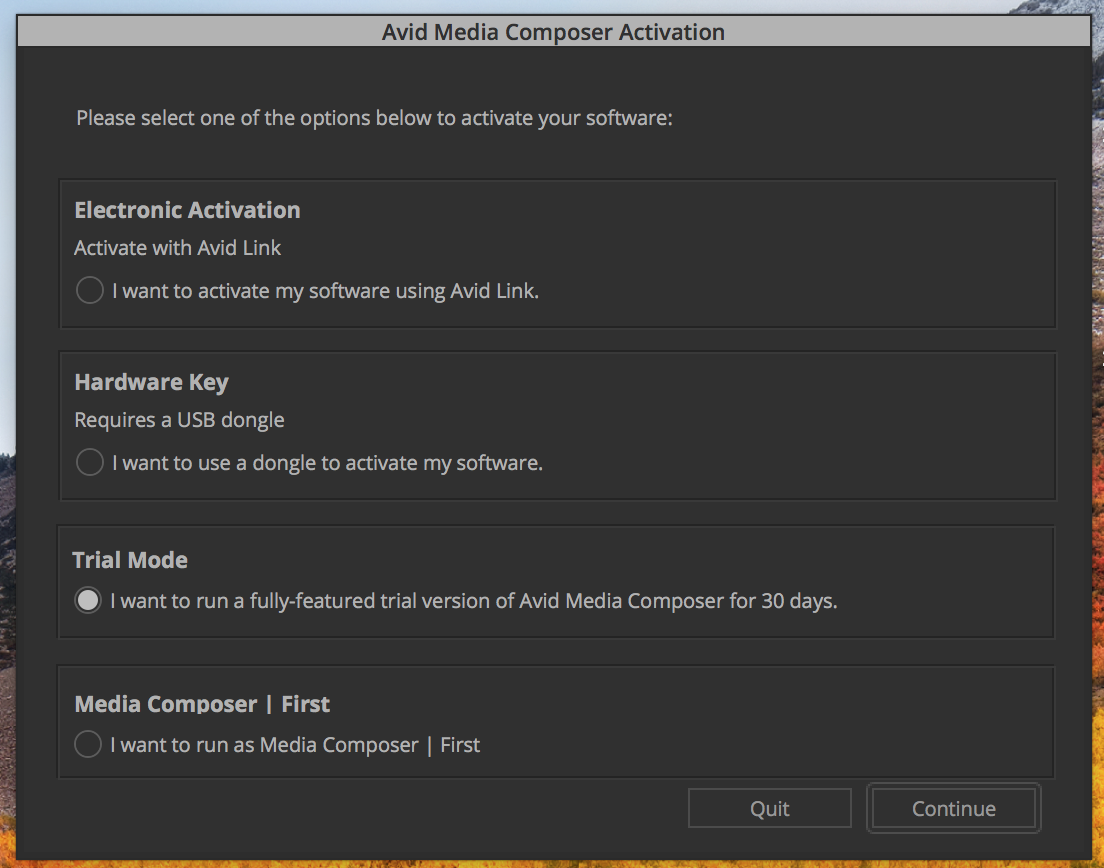
Task: Click the "Hardware Key" heading
Action: pos(151,382)
